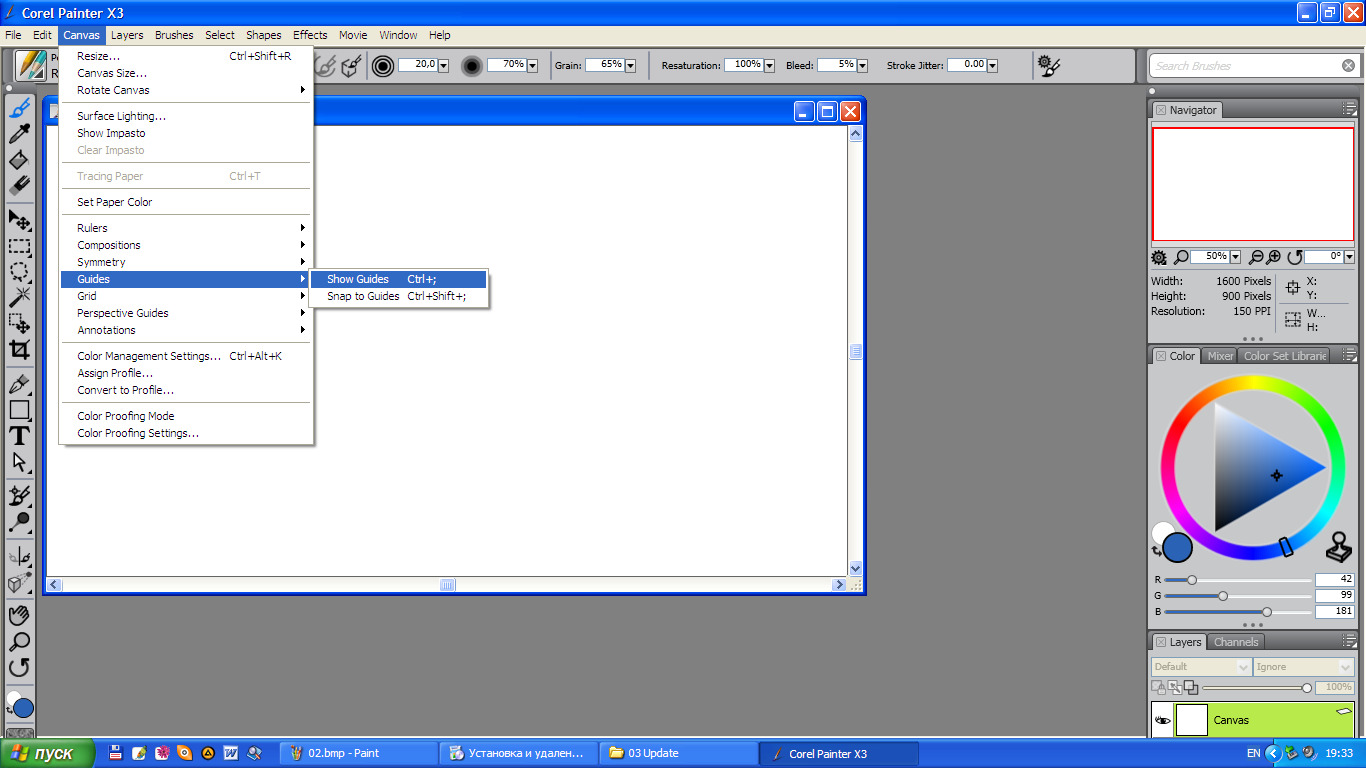Click the Windows Start button
The height and width of the screenshot is (768, 1366).
[48, 753]
